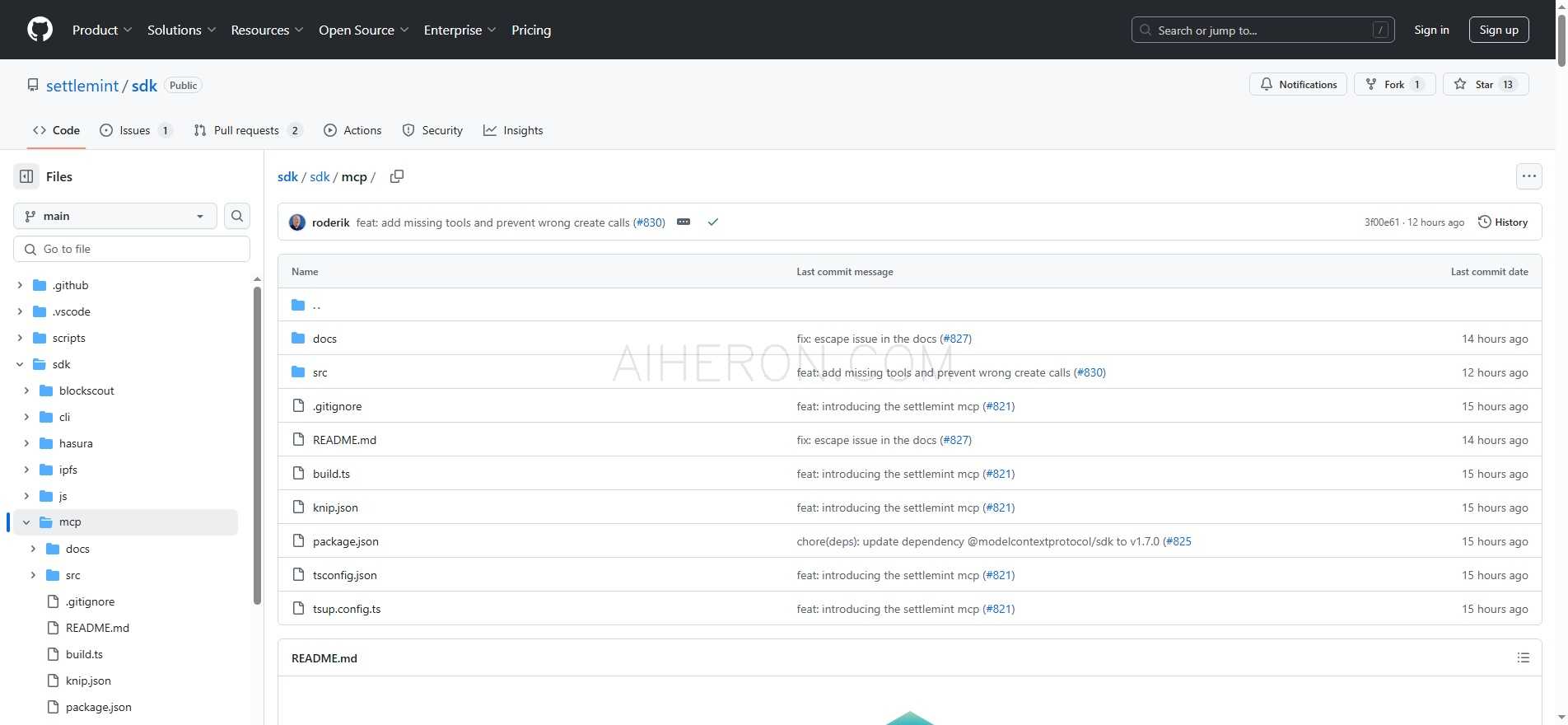Switch to the Pull requests tab
This screenshot has width=1568, height=725.
click(248, 130)
